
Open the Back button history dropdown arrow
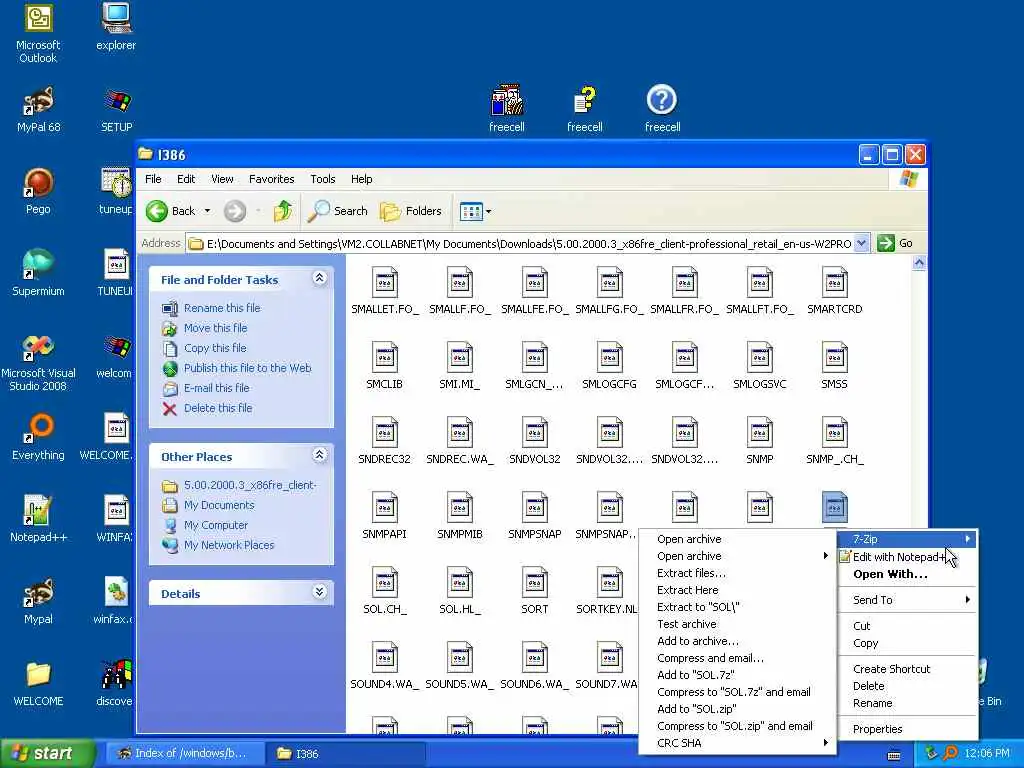[x=207, y=211]
